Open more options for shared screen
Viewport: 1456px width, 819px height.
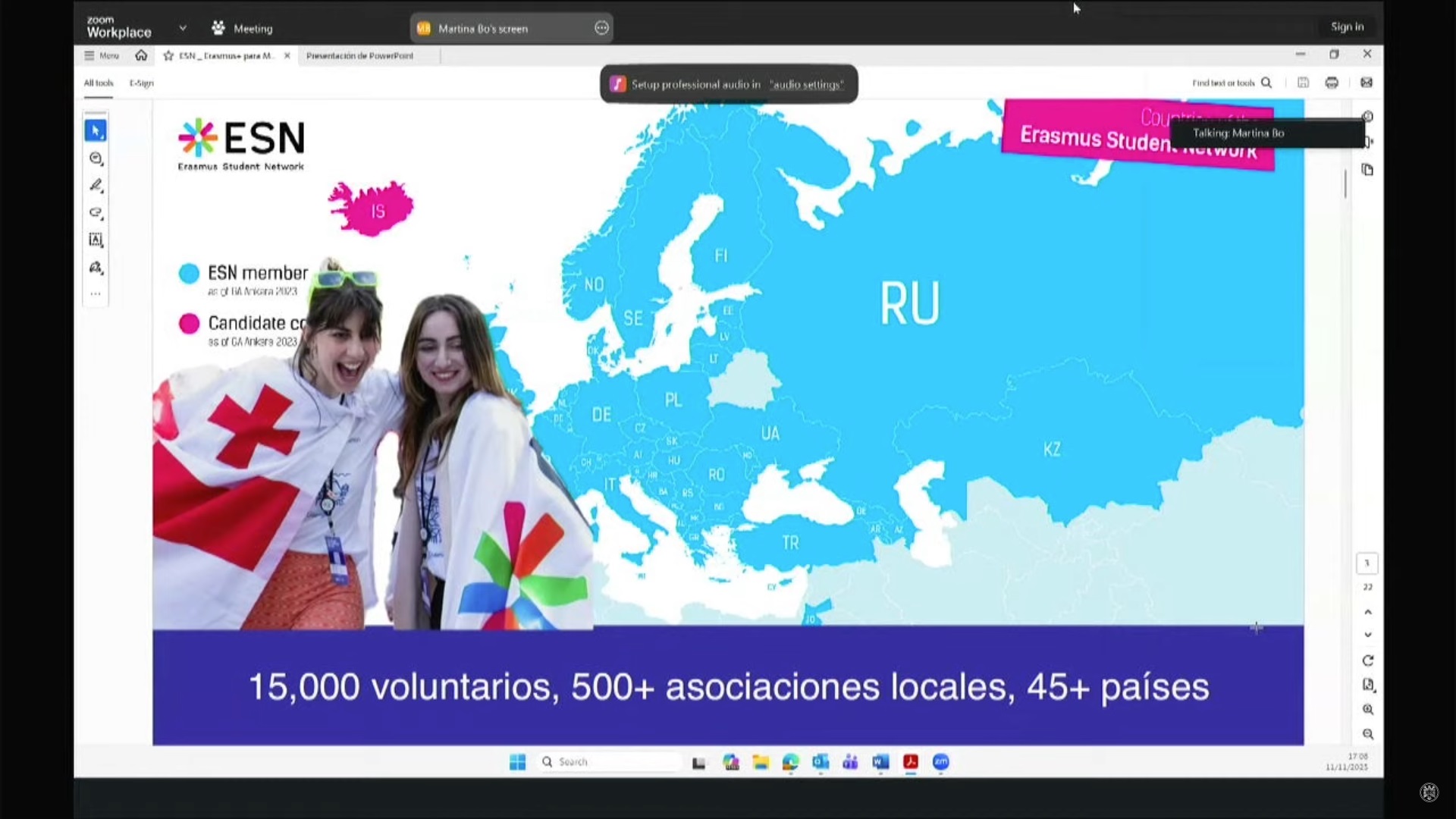(601, 28)
